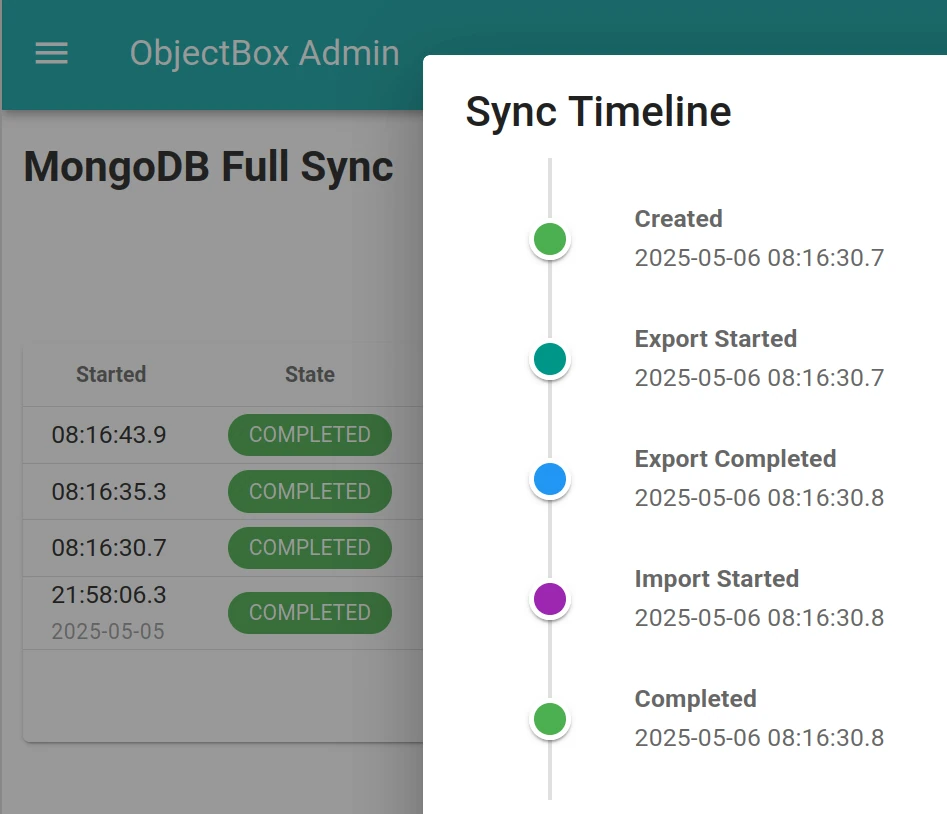Click the COMPLETED badge beside 21:58:06.3
947x814 pixels.
click(x=309, y=612)
